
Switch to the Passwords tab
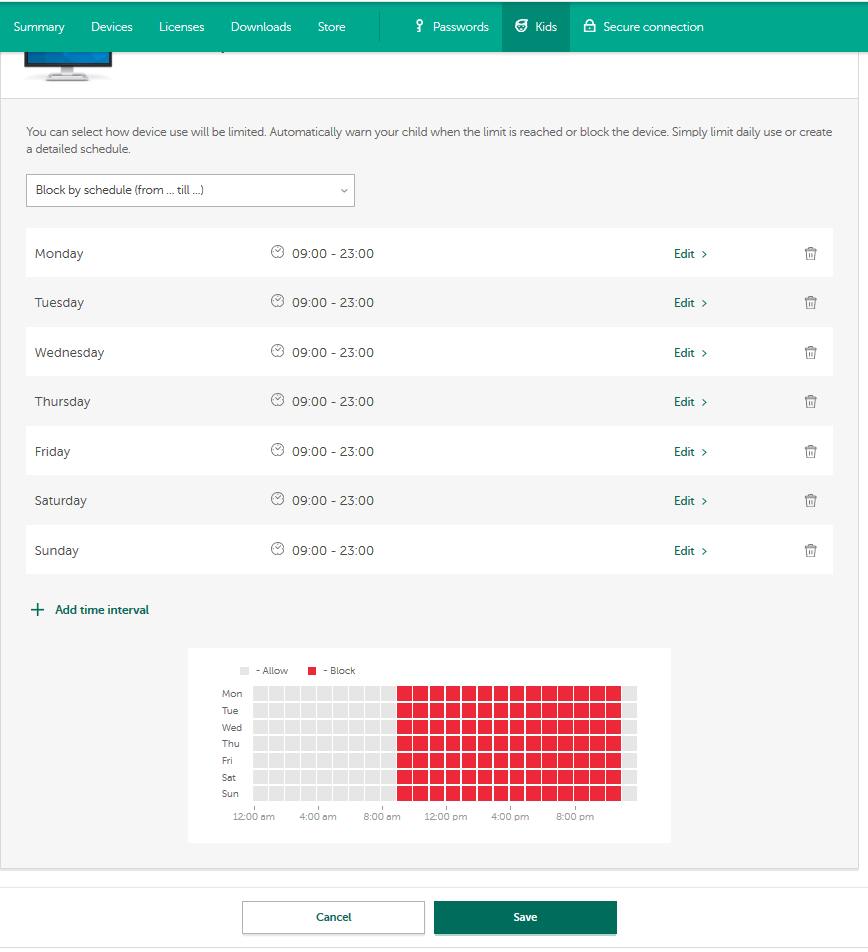click(x=451, y=27)
